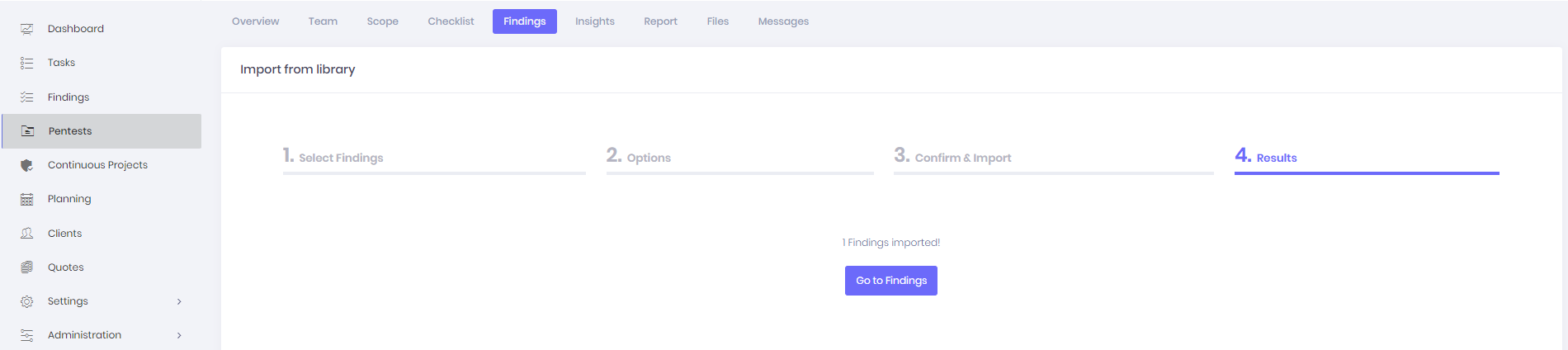Image resolution: width=1568 pixels, height=350 pixels.
Task: Expand the Settings submenu chevron
Action: [x=179, y=301]
